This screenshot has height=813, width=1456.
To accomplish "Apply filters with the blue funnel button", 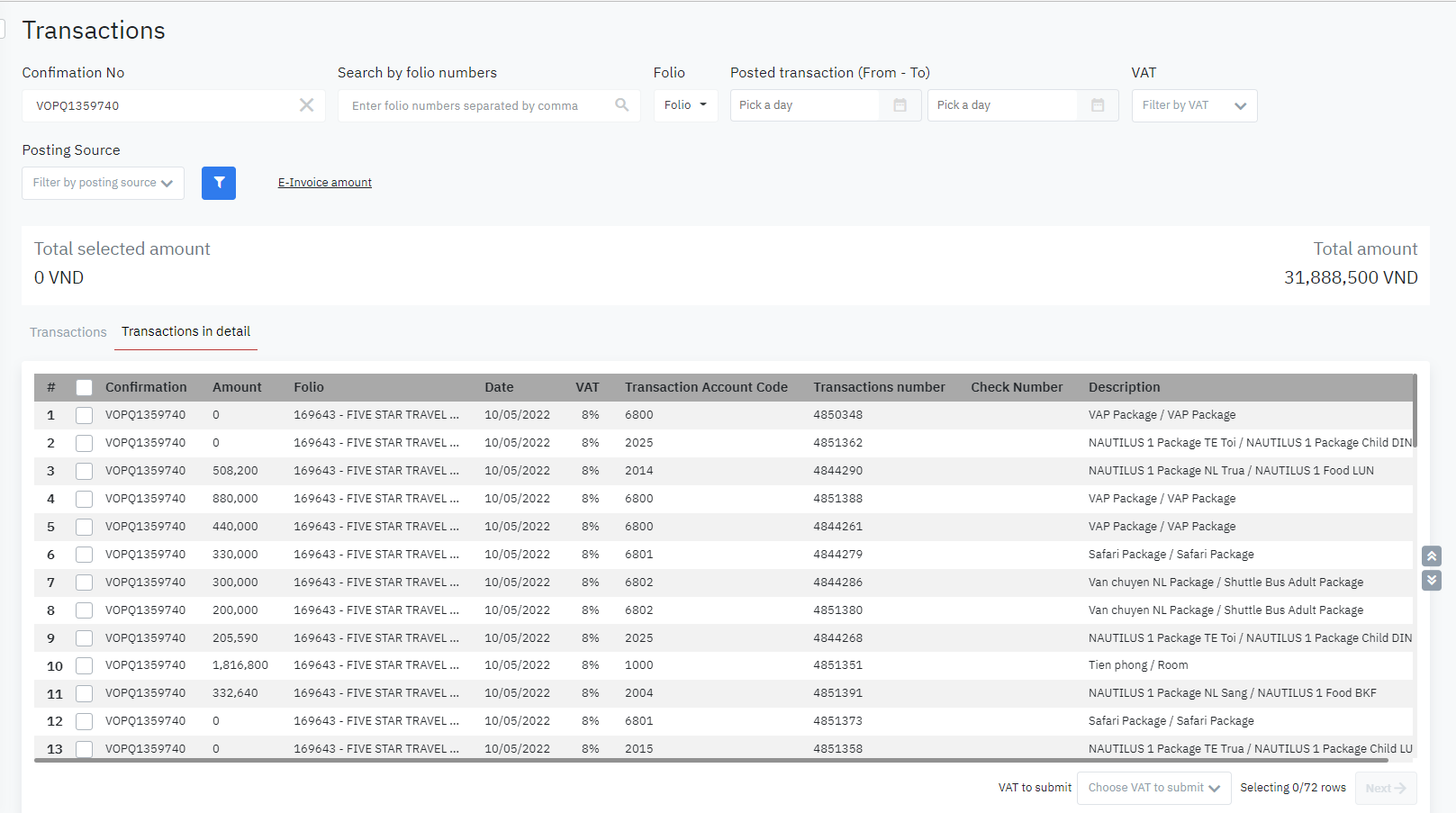I will [219, 183].
